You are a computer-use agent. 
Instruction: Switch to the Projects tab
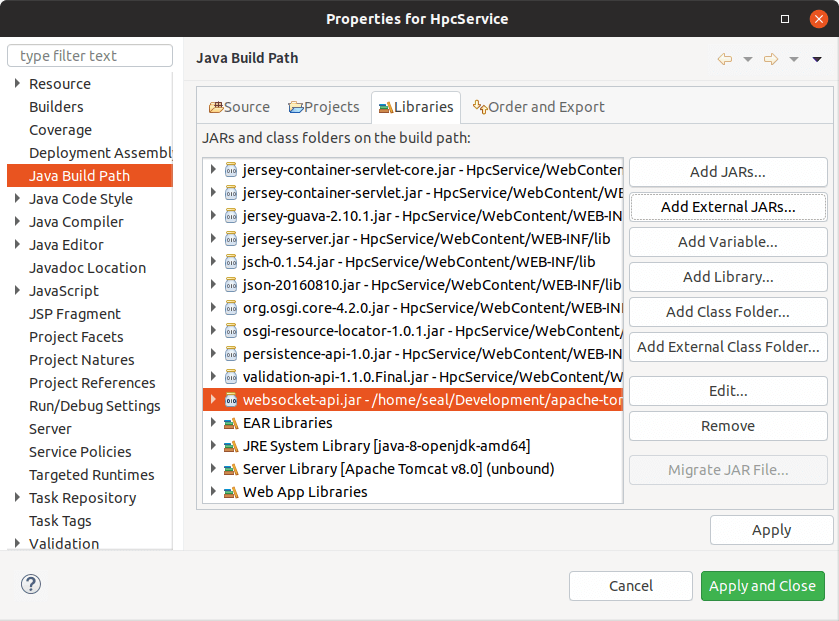323,107
